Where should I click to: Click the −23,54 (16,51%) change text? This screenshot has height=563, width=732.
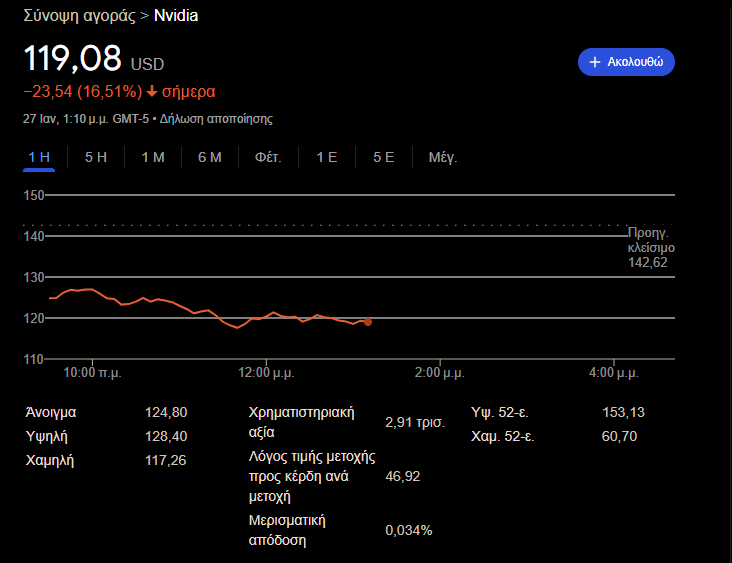(83, 91)
